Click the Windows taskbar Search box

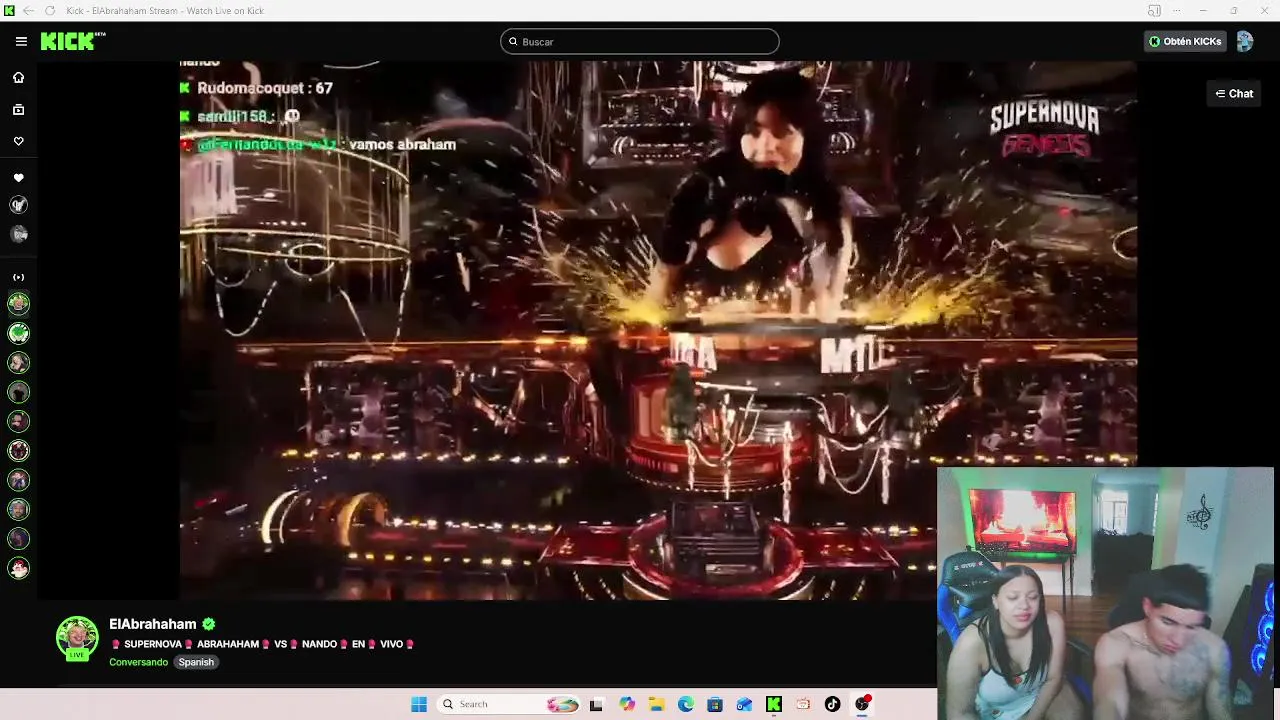click(x=510, y=704)
